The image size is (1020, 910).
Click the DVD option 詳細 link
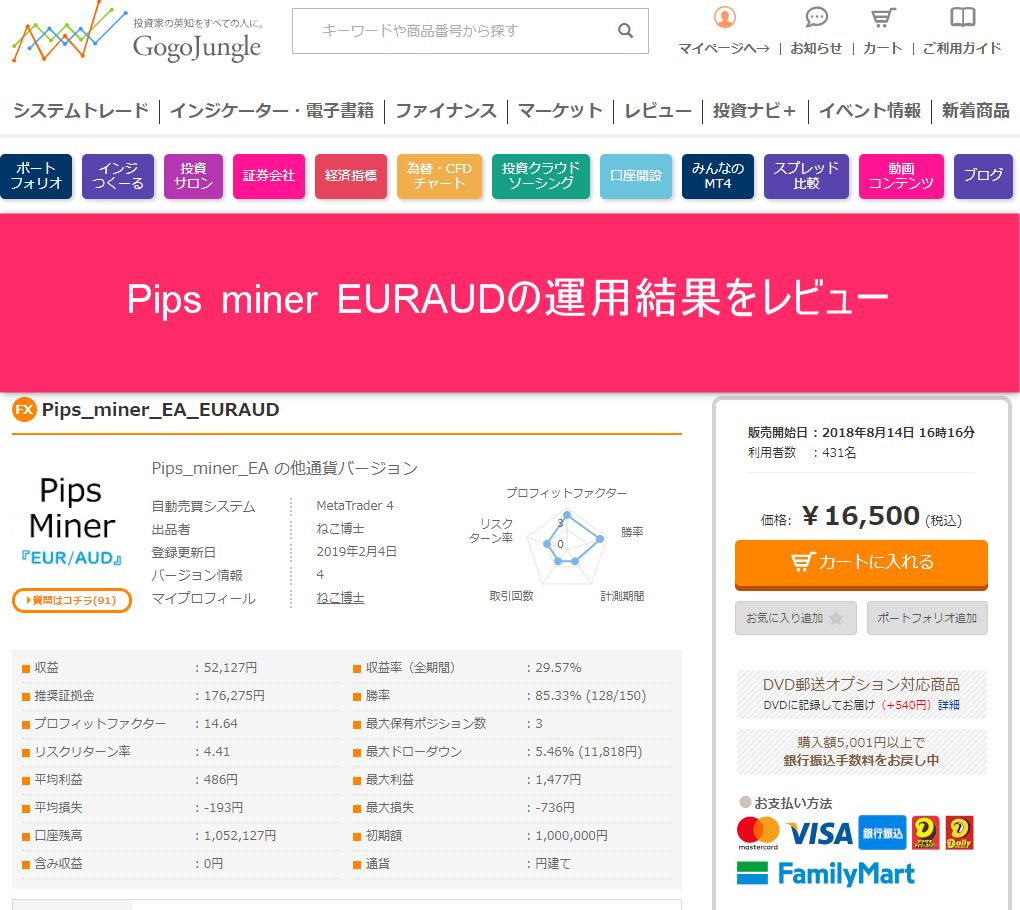point(948,704)
